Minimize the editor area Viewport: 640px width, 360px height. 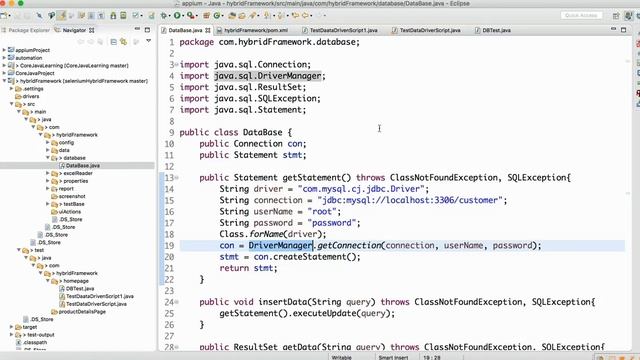pyautogui.click(x=613, y=29)
